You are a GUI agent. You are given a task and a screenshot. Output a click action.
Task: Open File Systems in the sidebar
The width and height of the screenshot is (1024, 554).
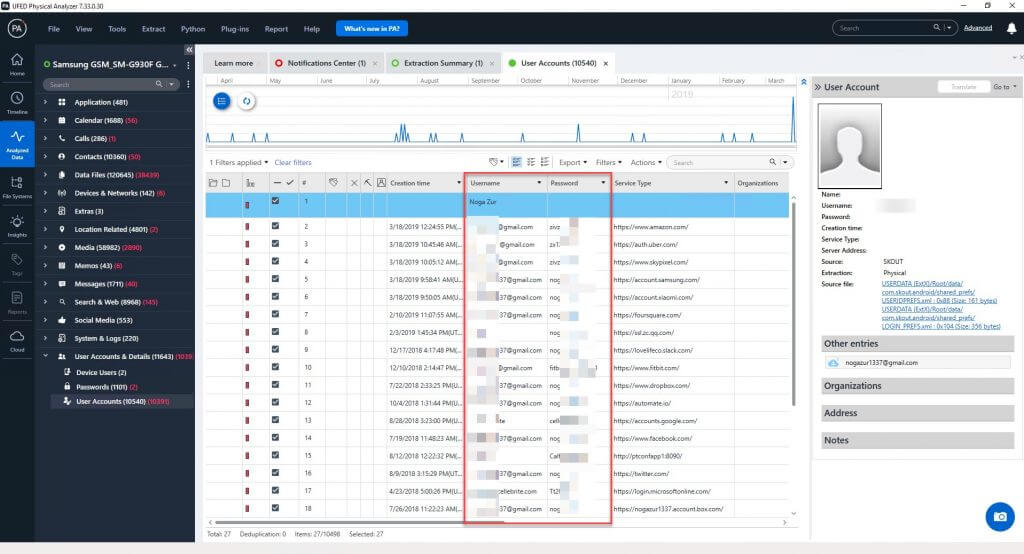17,186
